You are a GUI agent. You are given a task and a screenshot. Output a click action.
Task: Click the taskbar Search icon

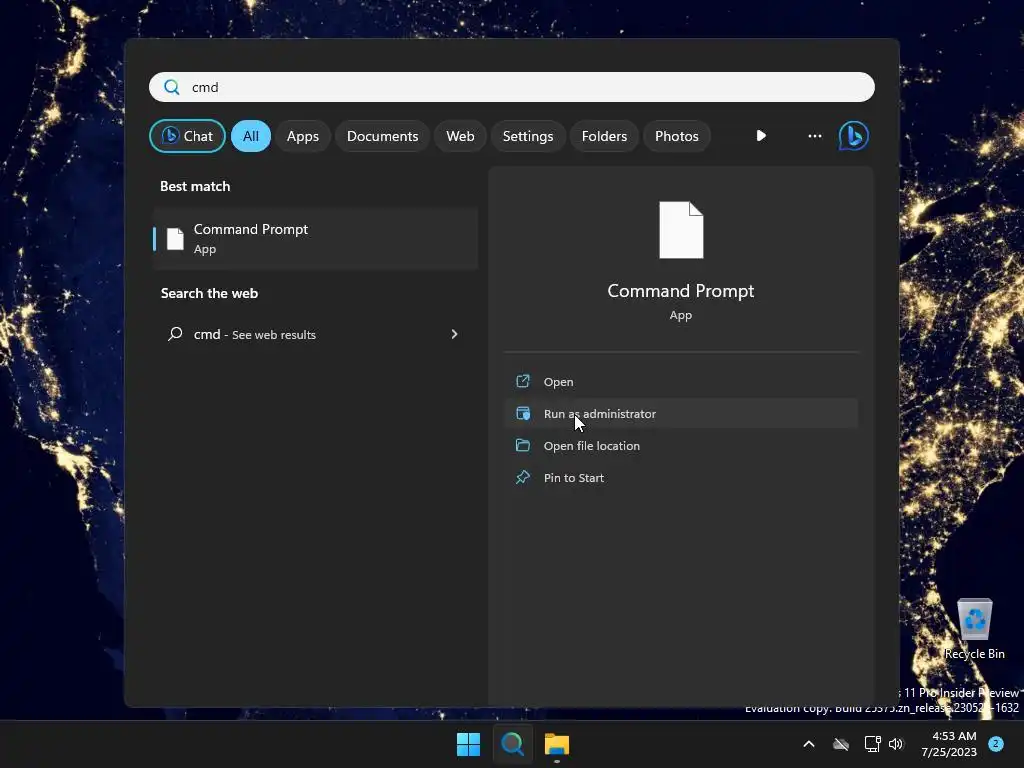pyautogui.click(x=513, y=744)
